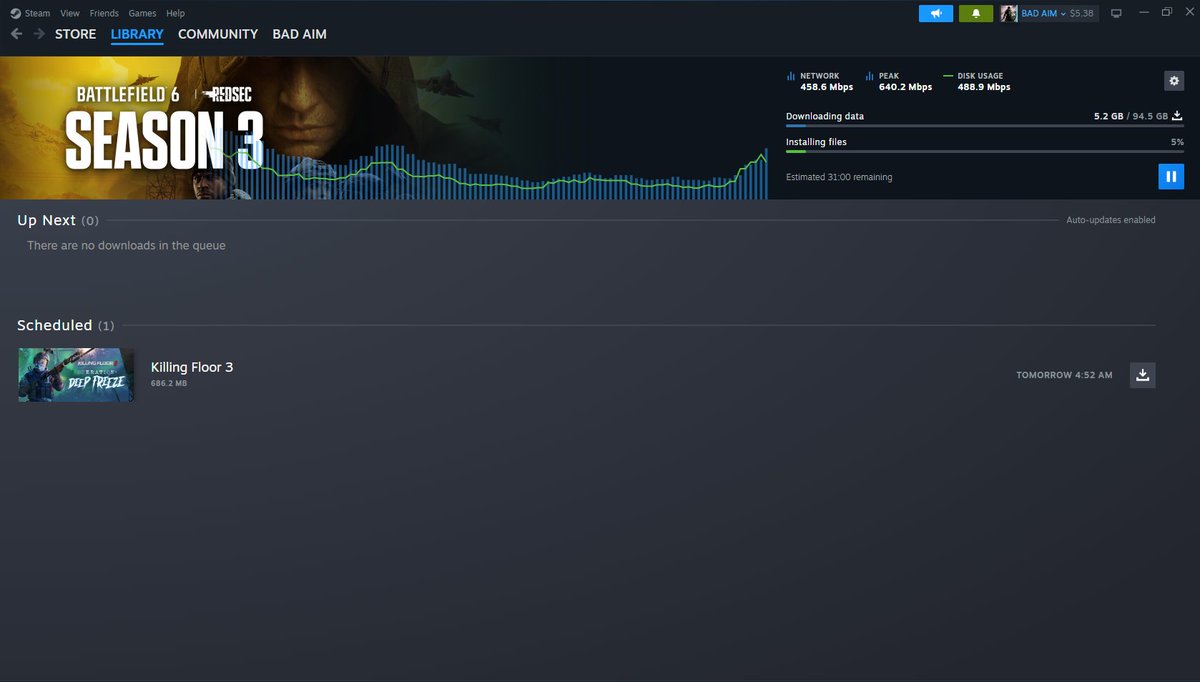
Task: Open the Killing Floor 3 thumbnail
Action: point(76,375)
